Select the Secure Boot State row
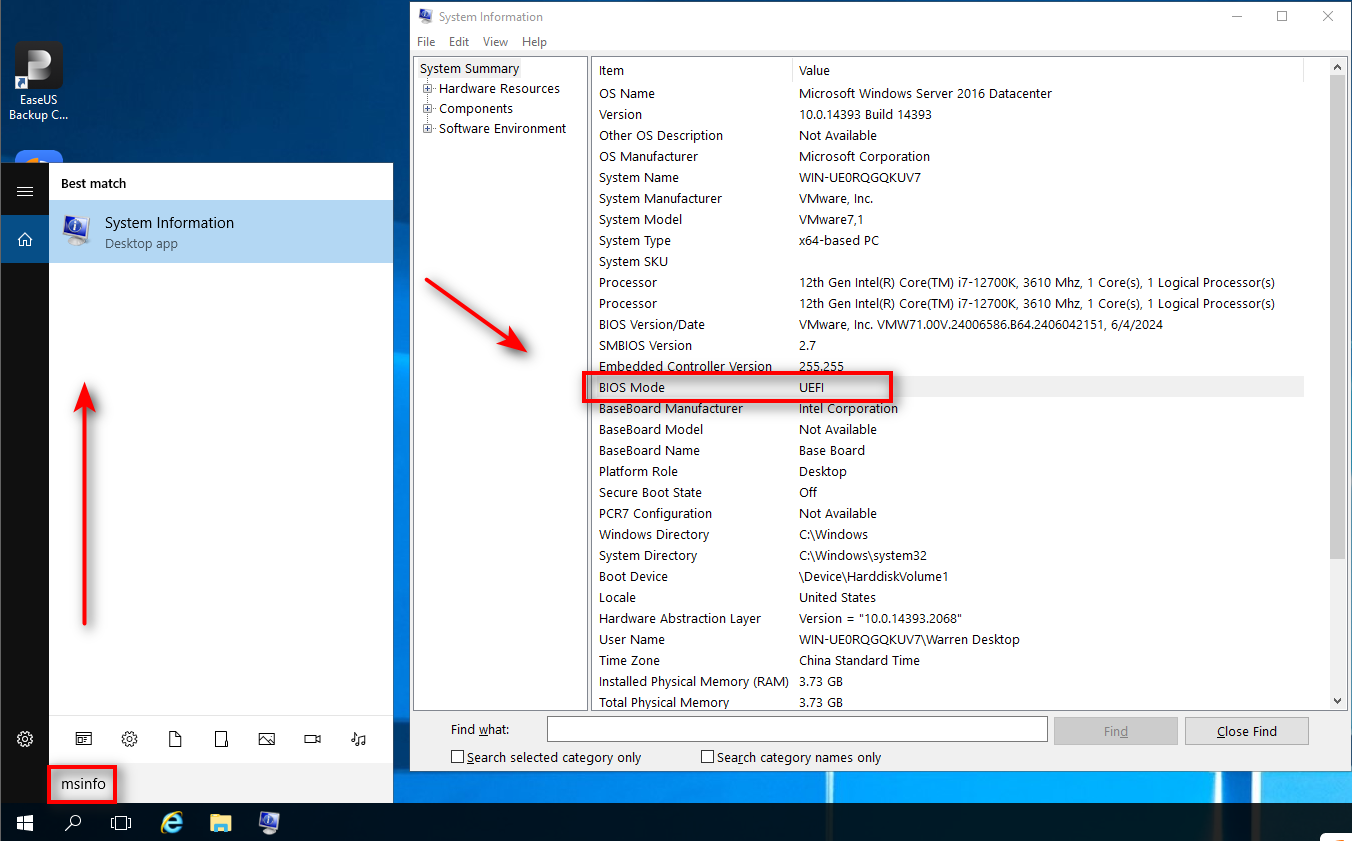Screen dimensions: 1352x841 tap(948, 492)
